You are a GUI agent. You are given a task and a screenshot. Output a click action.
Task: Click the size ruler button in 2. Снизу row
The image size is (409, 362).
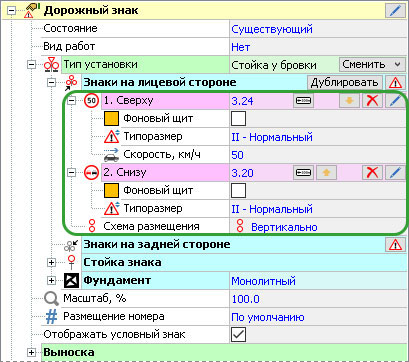click(303, 172)
